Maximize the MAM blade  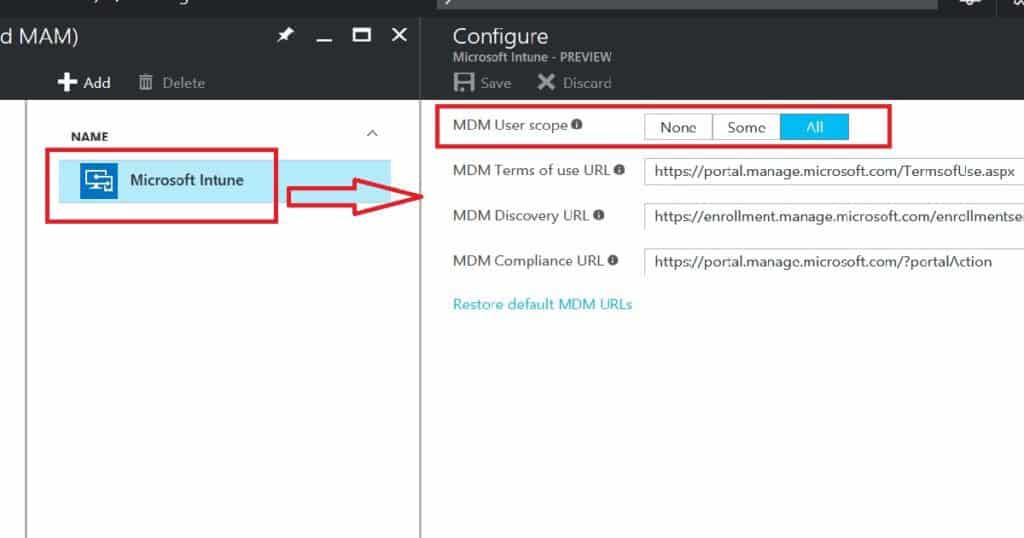coord(361,35)
